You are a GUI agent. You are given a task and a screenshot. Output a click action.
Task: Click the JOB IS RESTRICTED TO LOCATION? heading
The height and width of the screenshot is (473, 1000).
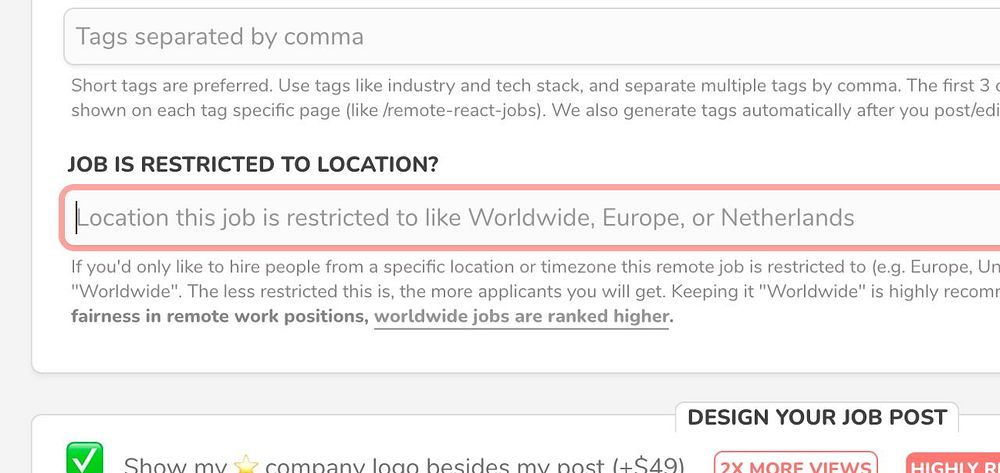[253, 164]
